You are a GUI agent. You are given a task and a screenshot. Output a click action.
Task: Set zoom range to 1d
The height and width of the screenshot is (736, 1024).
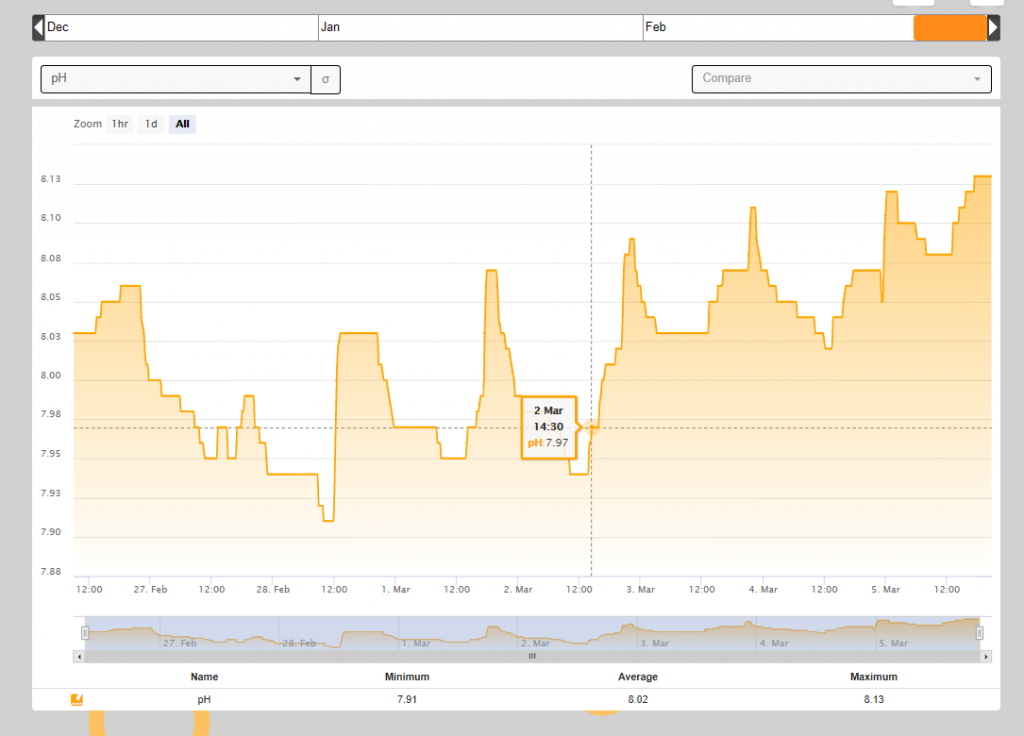point(151,124)
